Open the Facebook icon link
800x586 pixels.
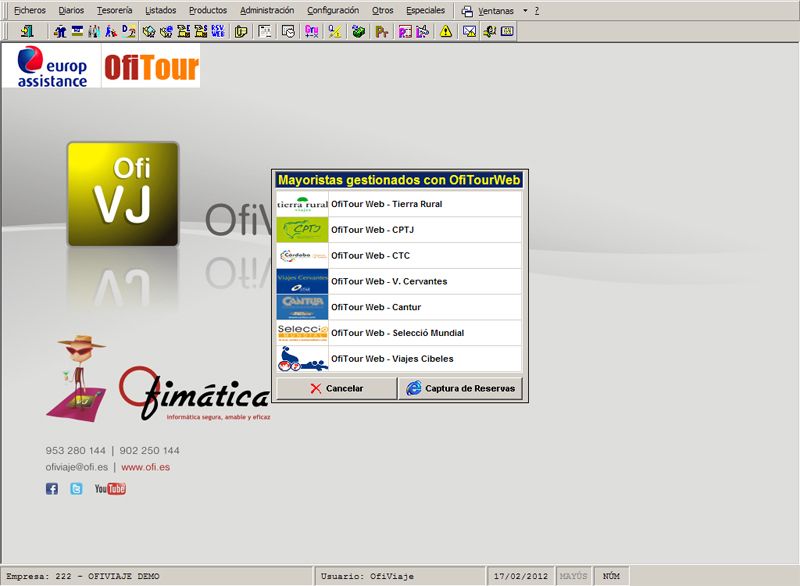click(x=52, y=489)
